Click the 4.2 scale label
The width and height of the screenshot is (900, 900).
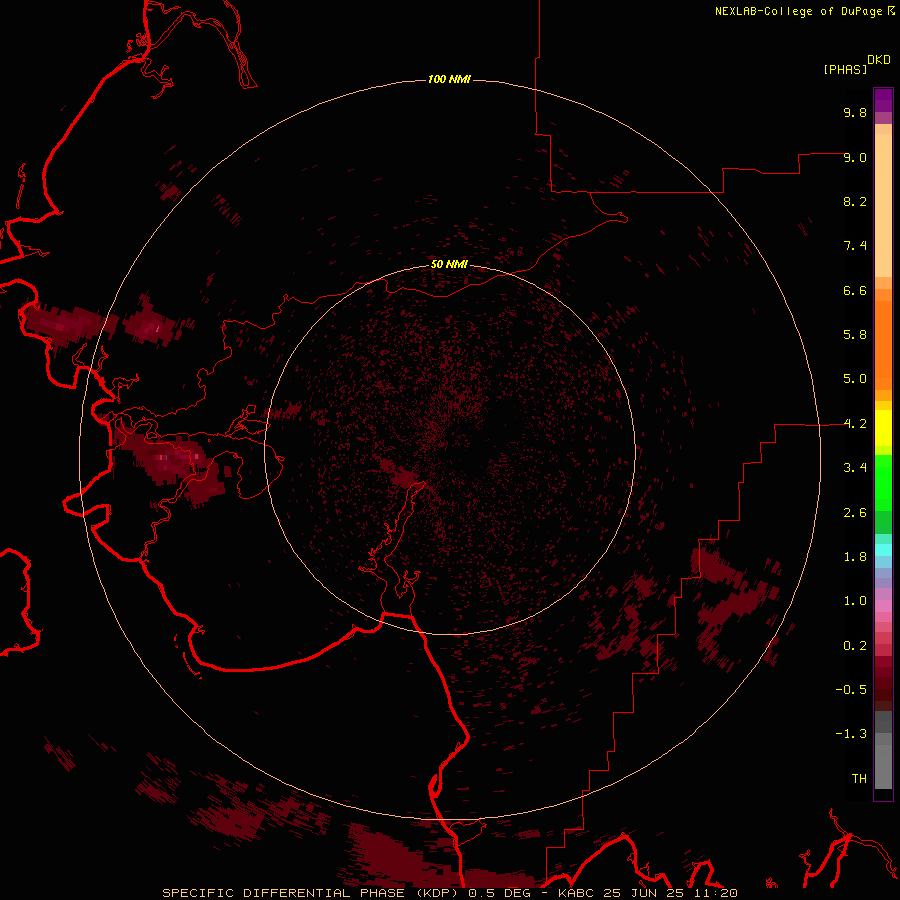[855, 424]
